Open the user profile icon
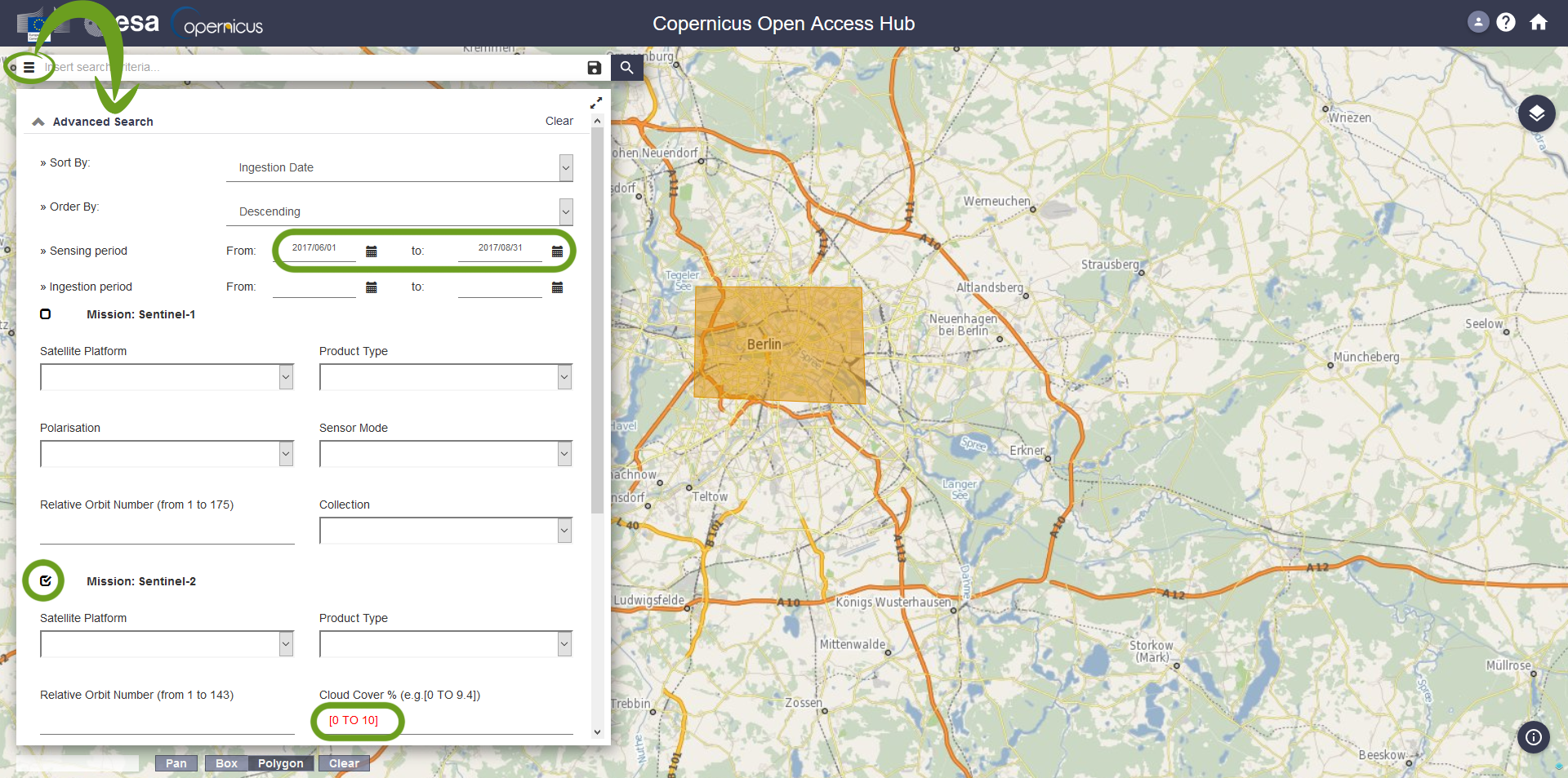This screenshot has height=778, width=1568. [x=1477, y=22]
